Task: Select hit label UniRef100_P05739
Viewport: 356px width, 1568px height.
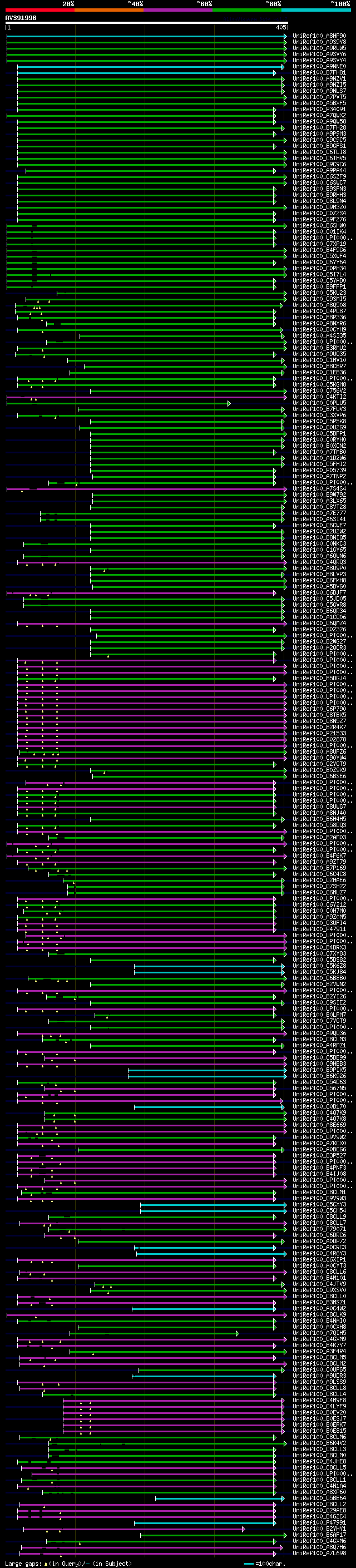Action: (319, 471)
